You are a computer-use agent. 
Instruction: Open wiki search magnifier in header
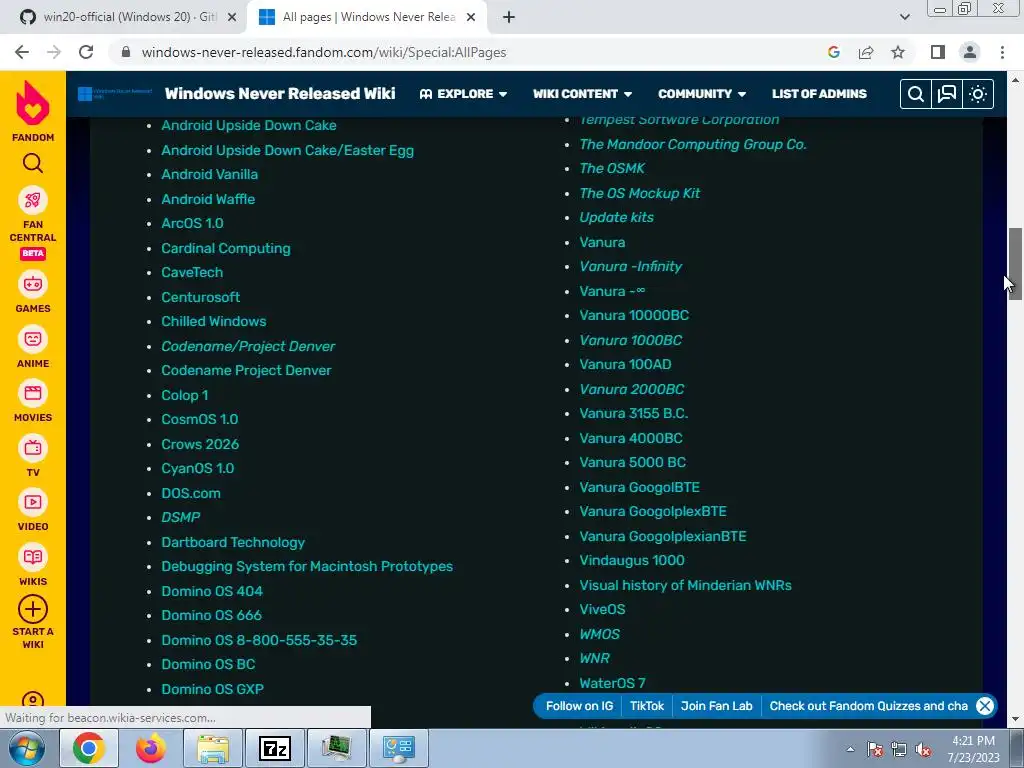(x=916, y=94)
